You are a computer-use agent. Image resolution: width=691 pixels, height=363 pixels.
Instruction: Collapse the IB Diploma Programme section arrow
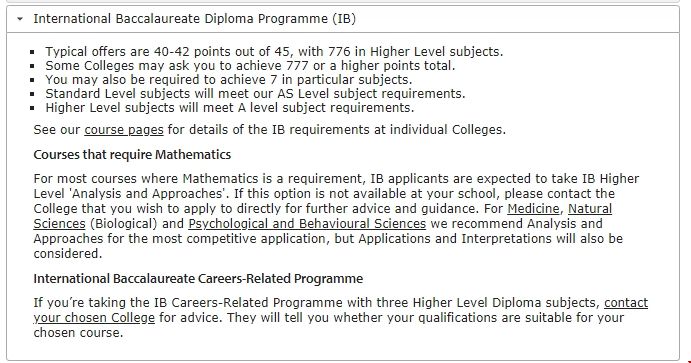(x=20, y=19)
